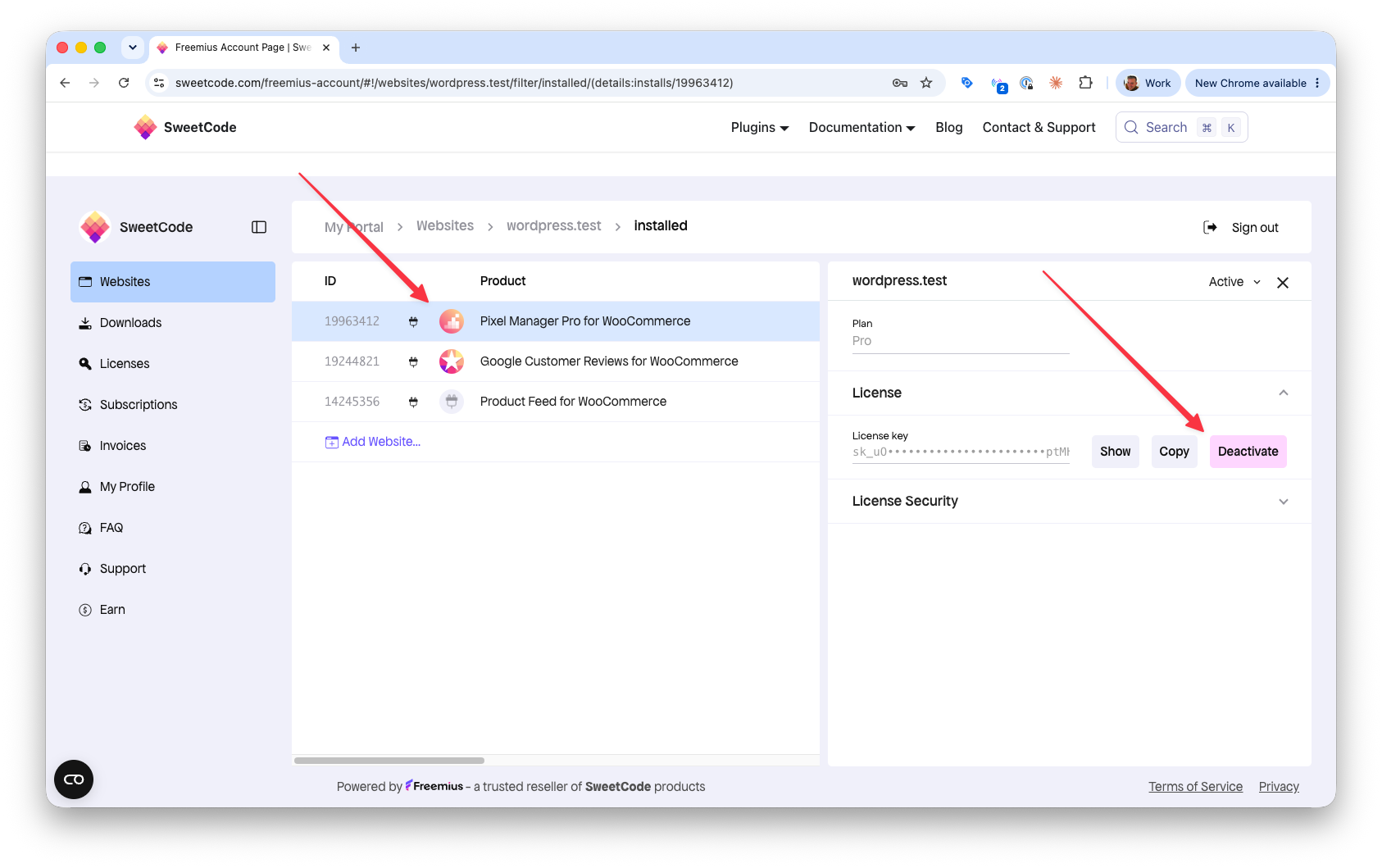Collapse the License section
The image size is (1382, 868).
click(x=1284, y=393)
